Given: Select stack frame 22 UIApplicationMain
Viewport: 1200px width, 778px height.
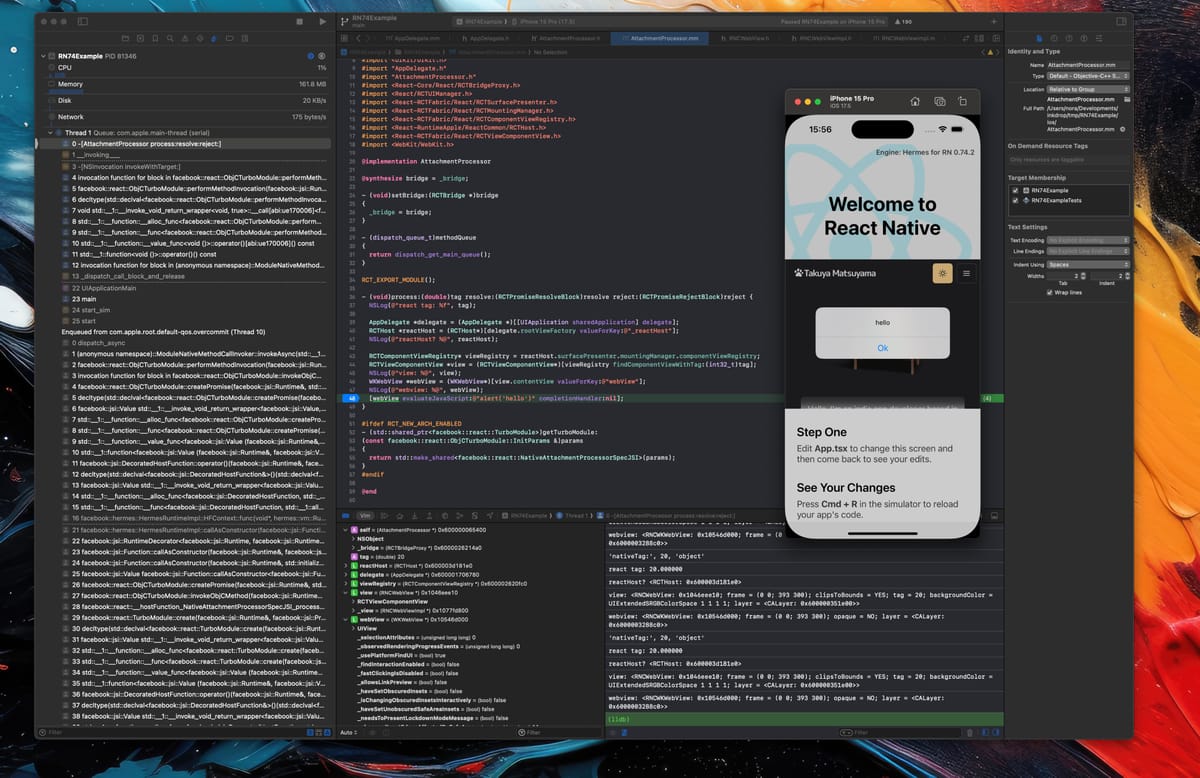Looking at the screenshot, I should point(186,288).
